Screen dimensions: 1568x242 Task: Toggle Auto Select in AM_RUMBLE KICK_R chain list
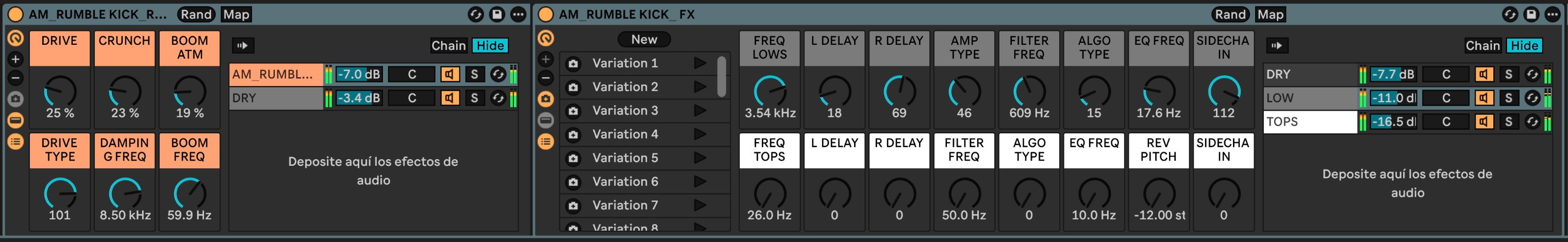pos(242,46)
